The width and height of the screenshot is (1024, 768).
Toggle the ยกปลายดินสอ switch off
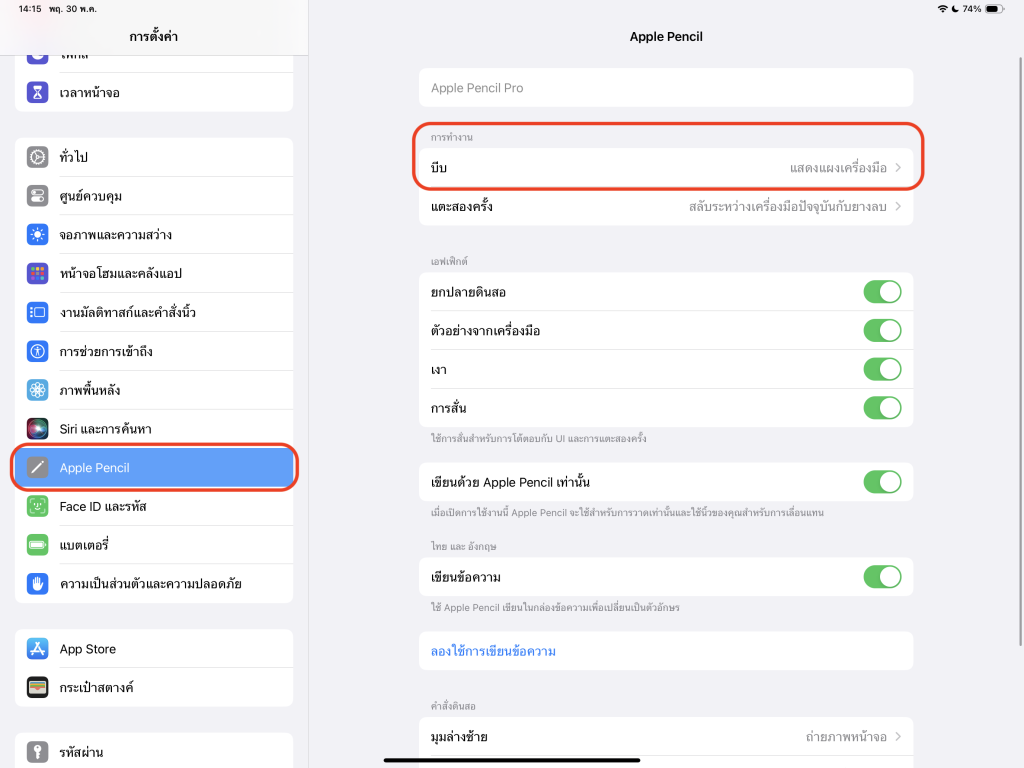tap(882, 292)
